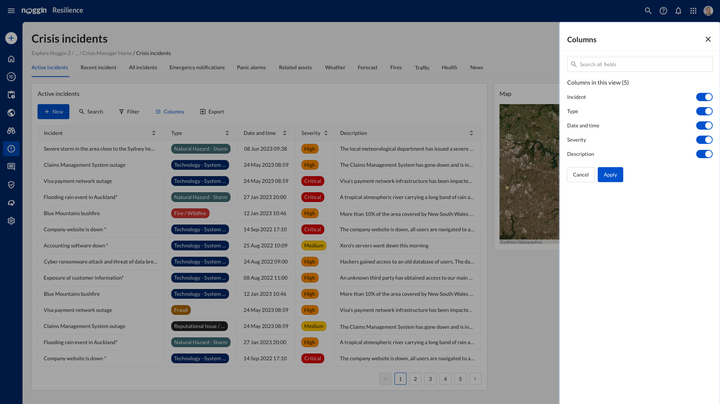The height and width of the screenshot is (404, 720).
Task: Toggle the Incident column switch
Action: [x=704, y=97]
